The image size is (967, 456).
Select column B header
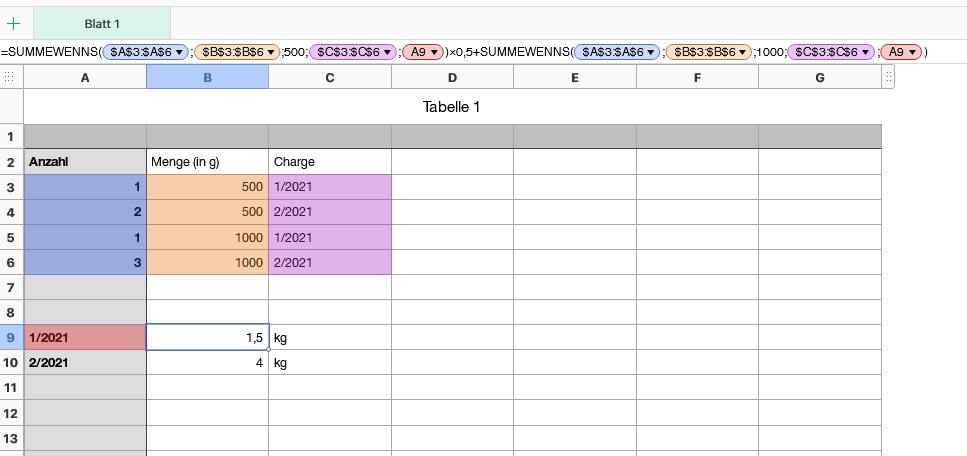click(x=207, y=77)
